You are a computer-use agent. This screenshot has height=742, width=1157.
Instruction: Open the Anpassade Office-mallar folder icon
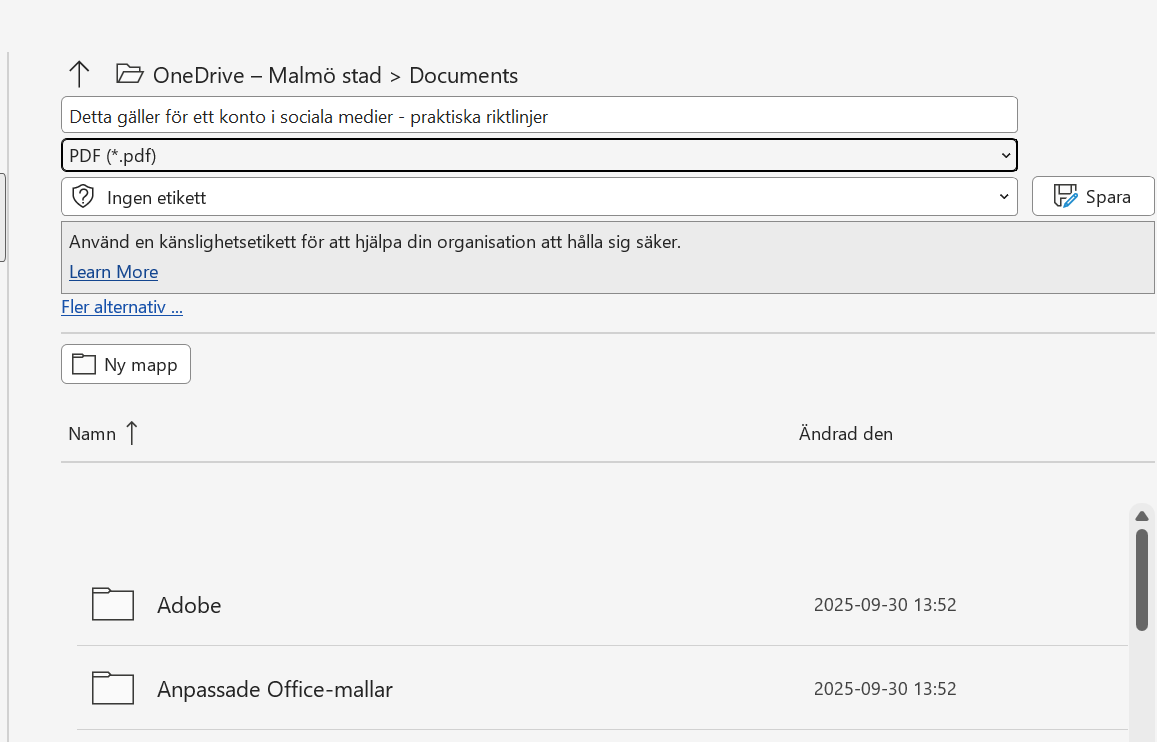click(112, 688)
